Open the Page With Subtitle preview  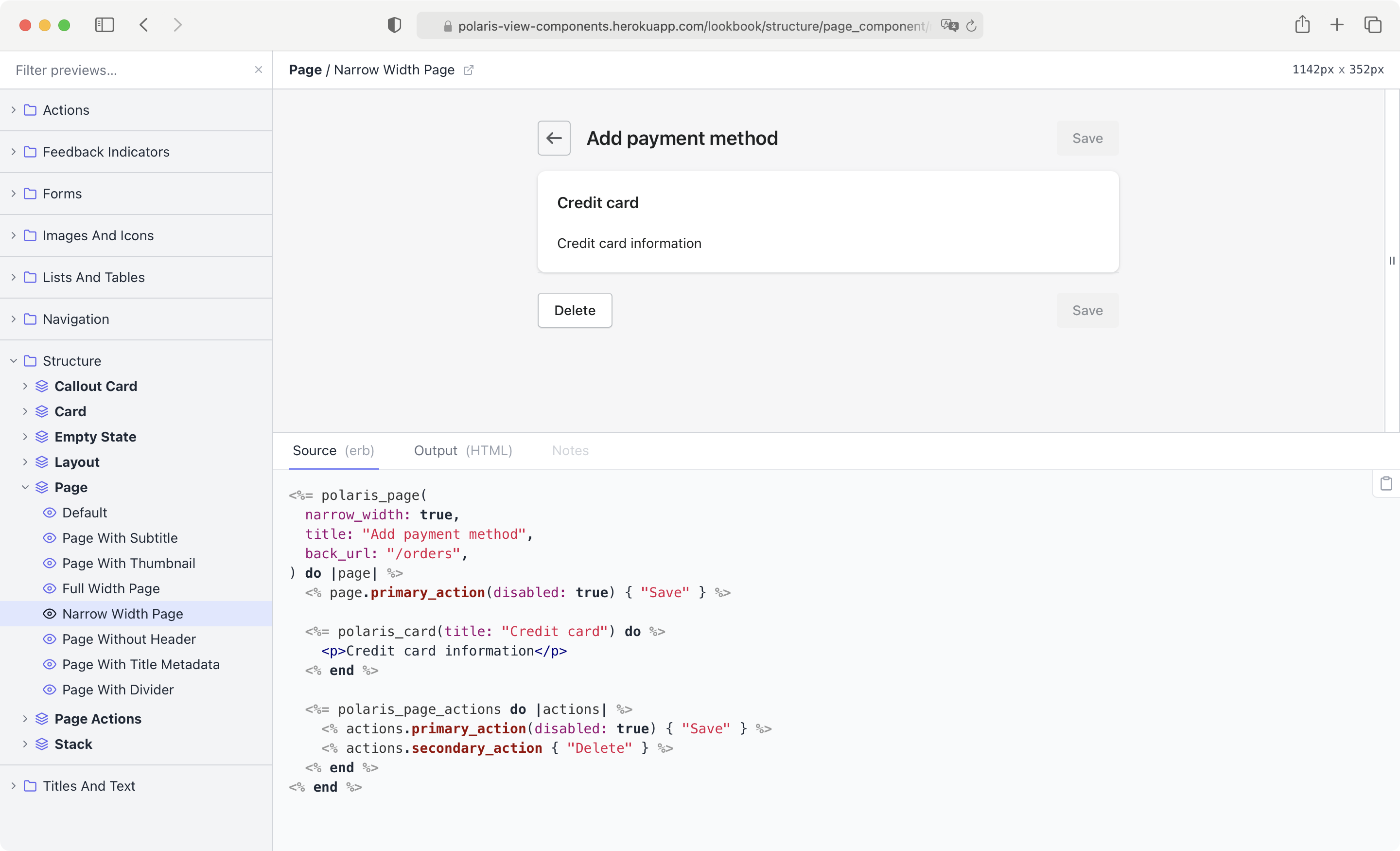(120, 538)
